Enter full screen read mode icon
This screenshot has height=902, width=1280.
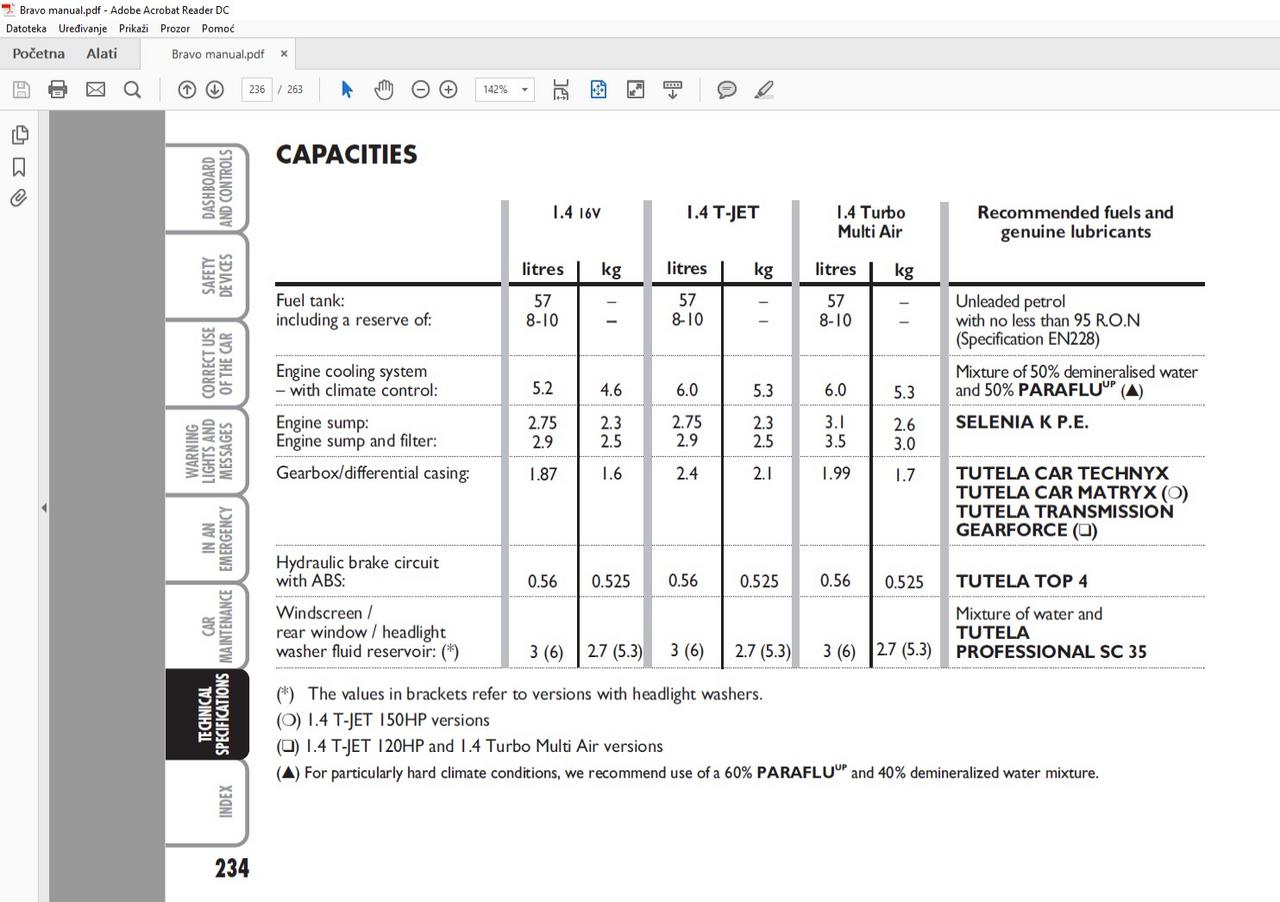click(x=635, y=89)
